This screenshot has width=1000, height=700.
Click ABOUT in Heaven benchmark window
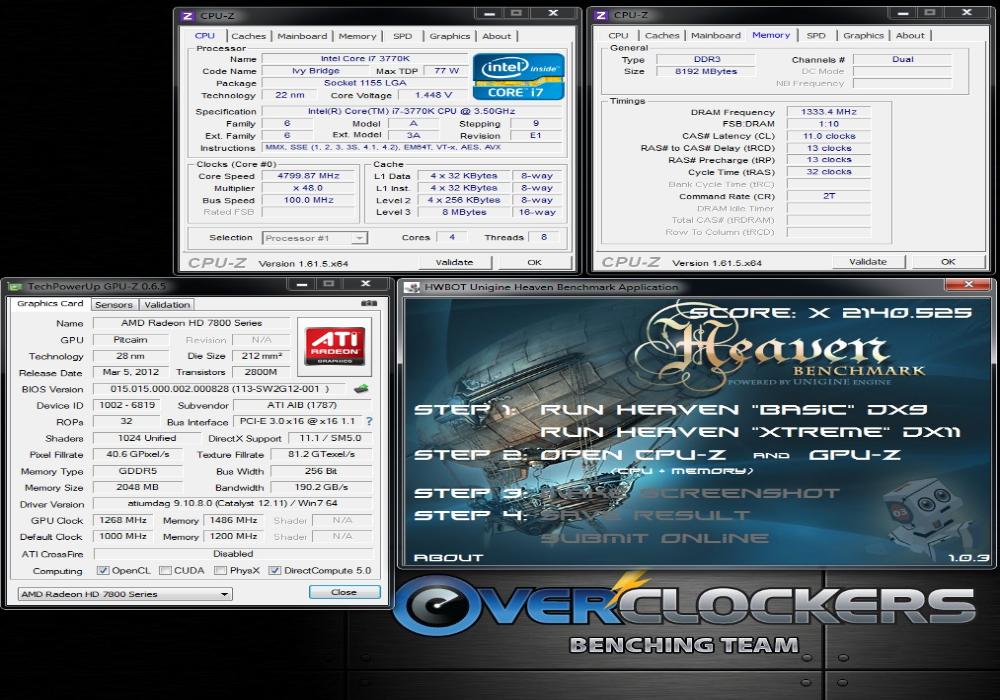coord(448,557)
